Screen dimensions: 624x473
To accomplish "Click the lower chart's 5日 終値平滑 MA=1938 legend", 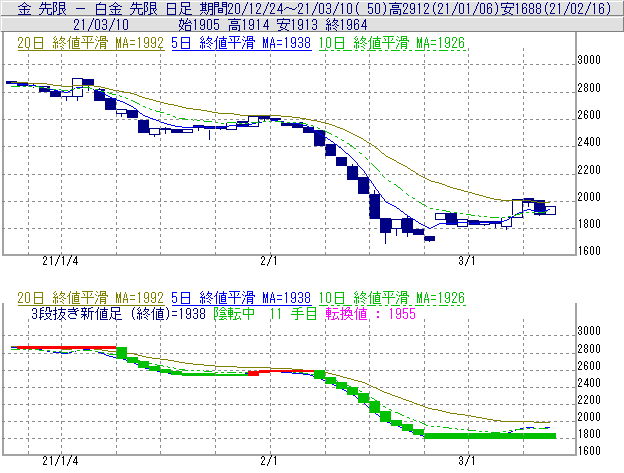I will (x=241, y=298).
